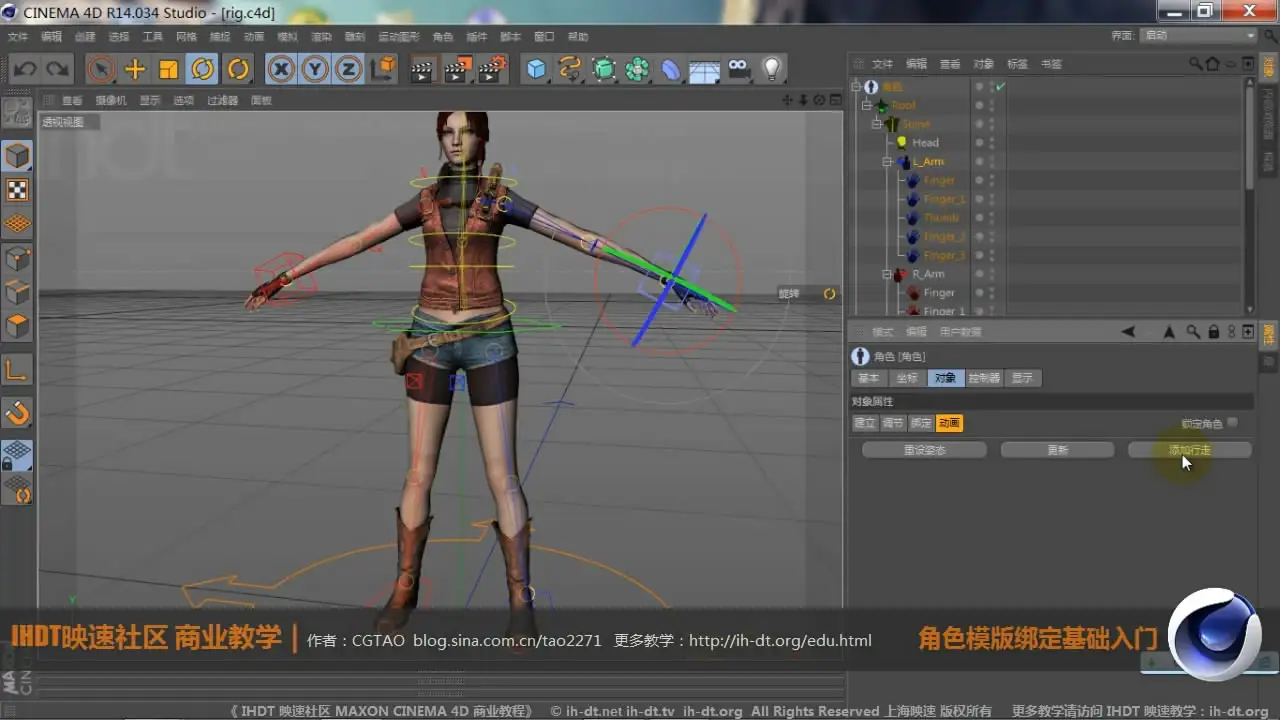Image resolution: width=1280 pixels, height=720 pixels.
Task: Switch to the 显示 attributes tab
Action: coord(1022,378)
